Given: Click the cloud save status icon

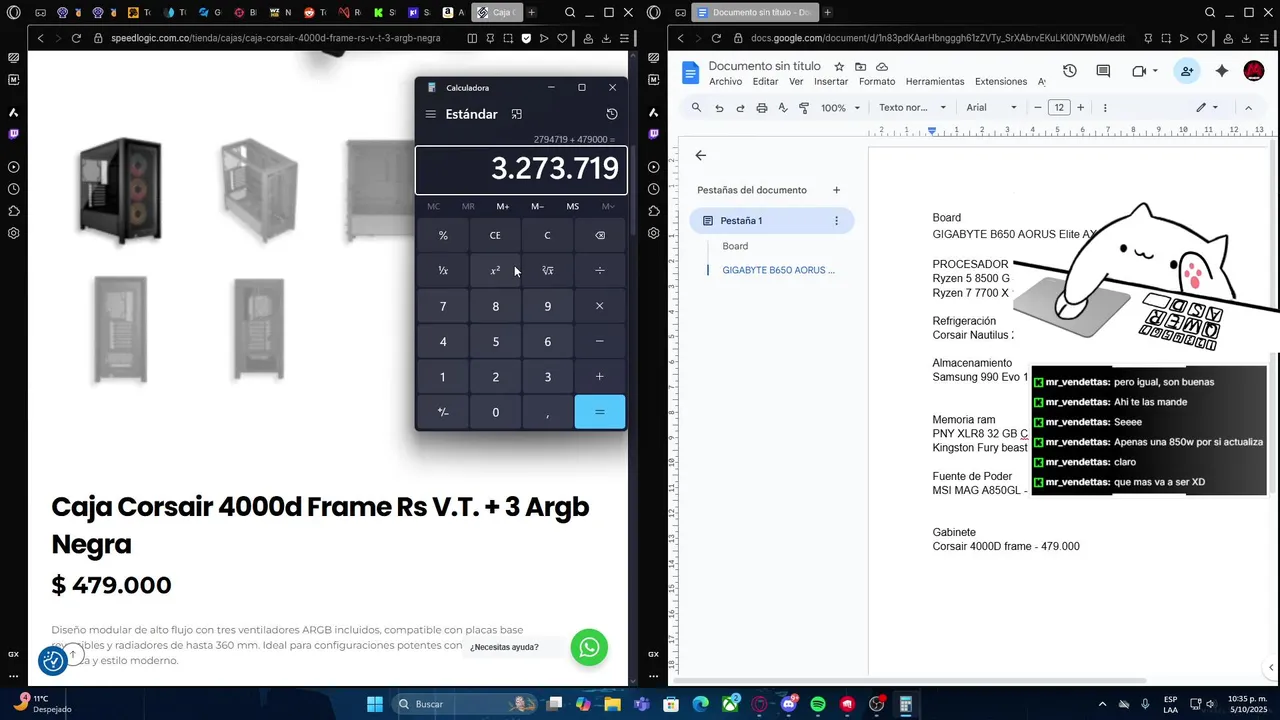Looking at the screenshot, I should click(x=882, y=67).
